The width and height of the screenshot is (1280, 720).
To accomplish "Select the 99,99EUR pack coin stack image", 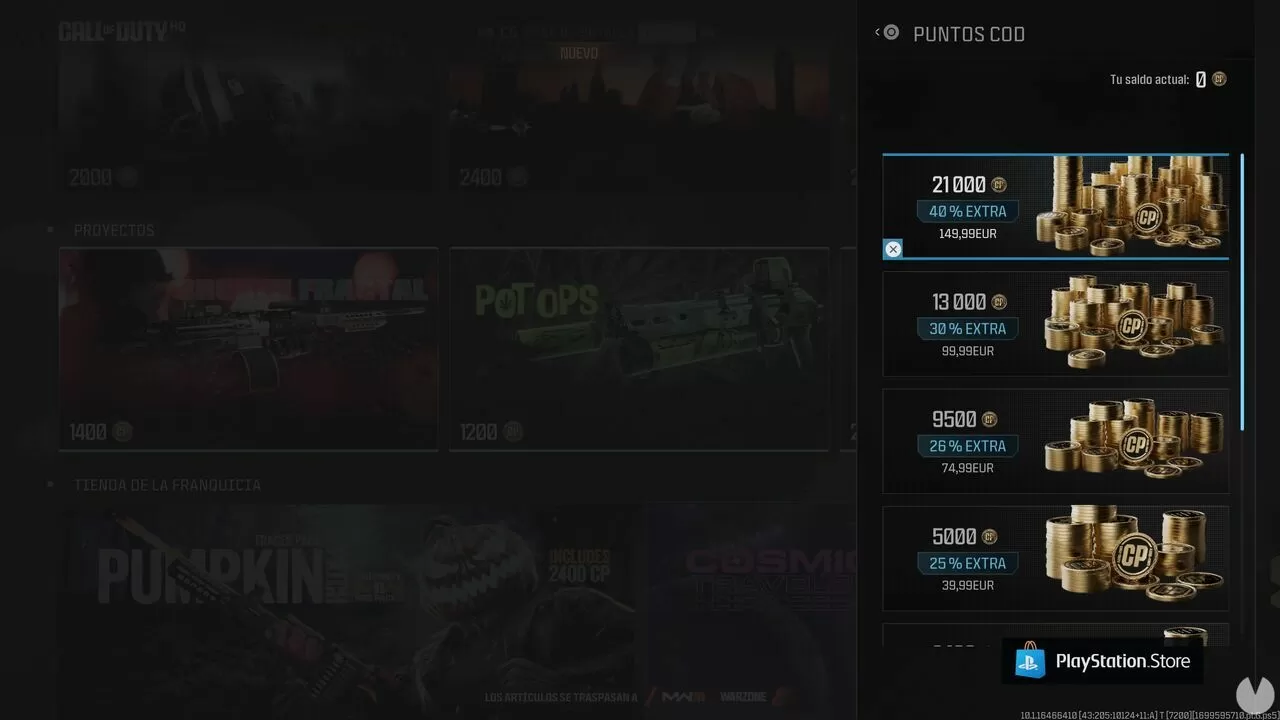I will coord(1135,323).
